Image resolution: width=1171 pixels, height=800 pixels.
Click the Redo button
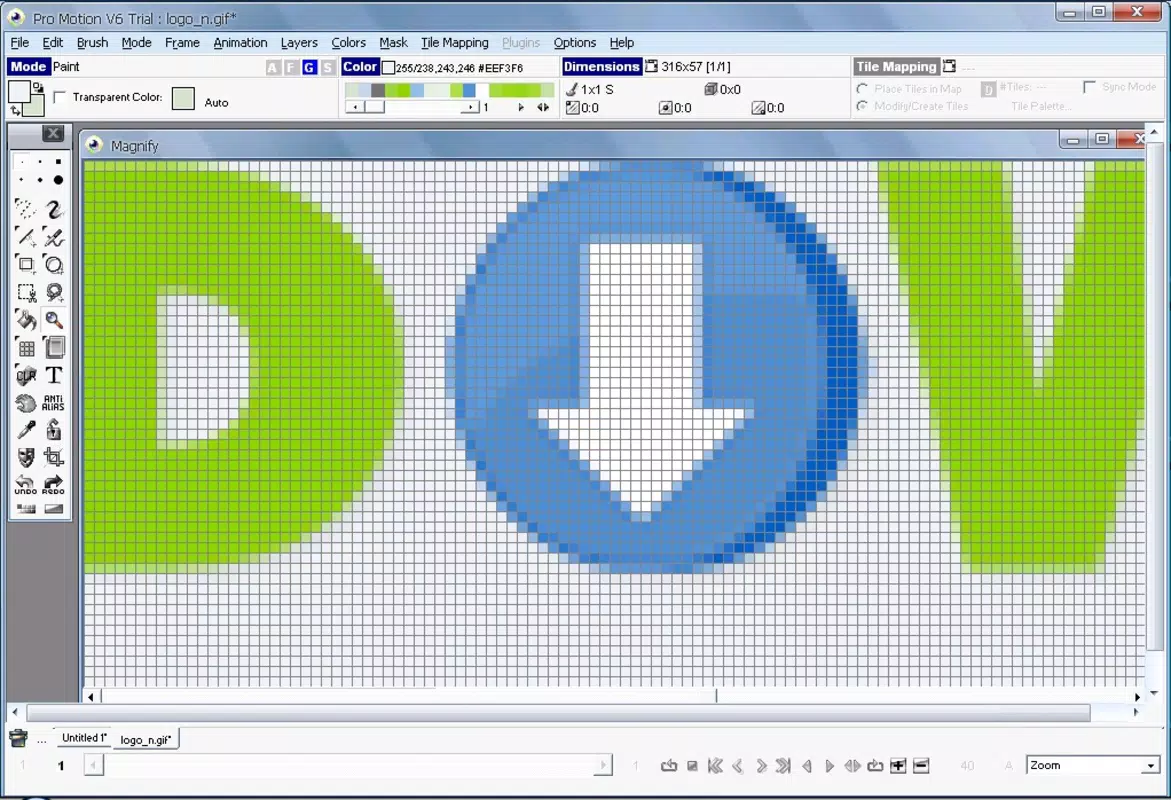click(x=54, y=485)
